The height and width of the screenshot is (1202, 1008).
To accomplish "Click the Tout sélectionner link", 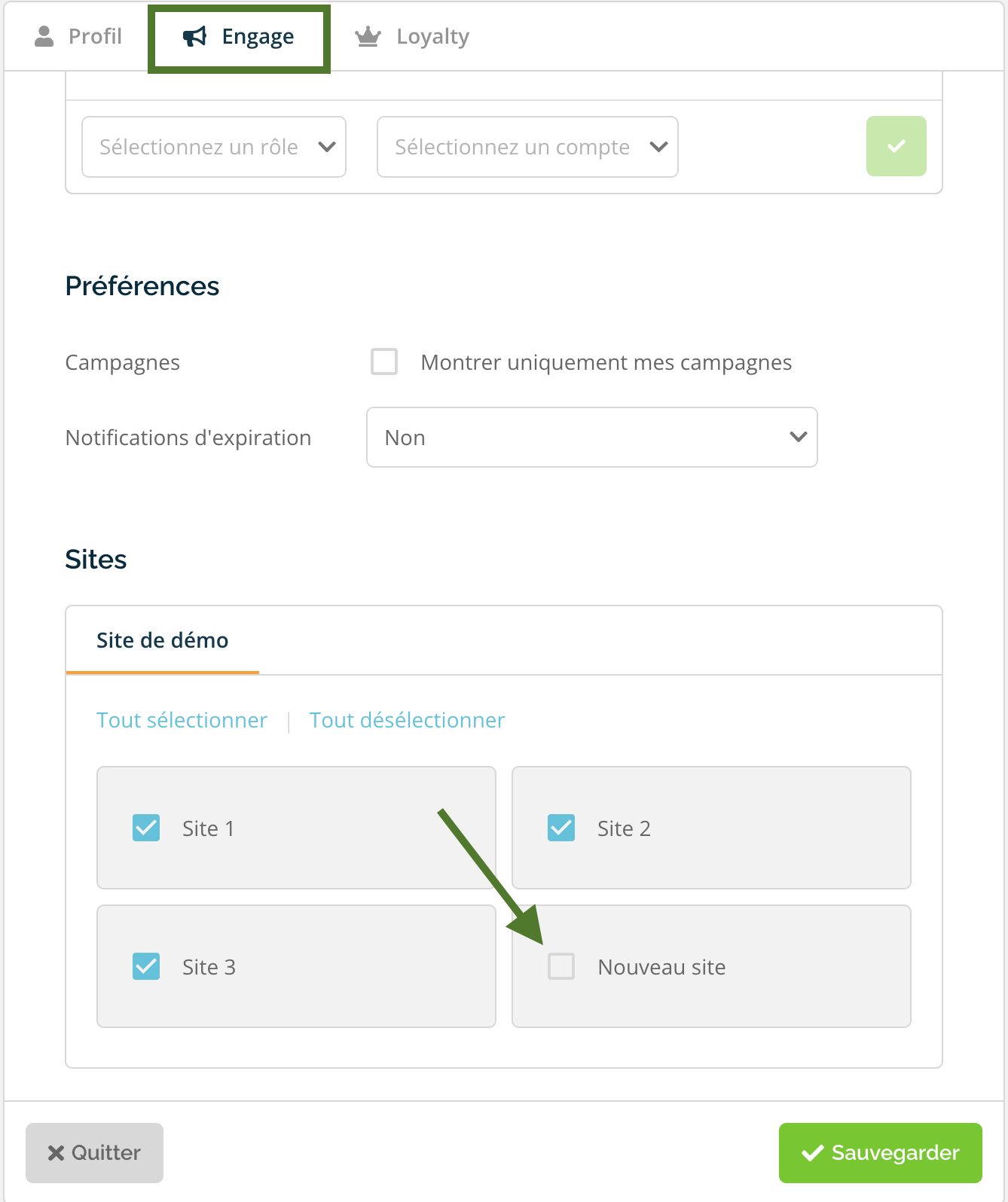I will pos(182,720).
